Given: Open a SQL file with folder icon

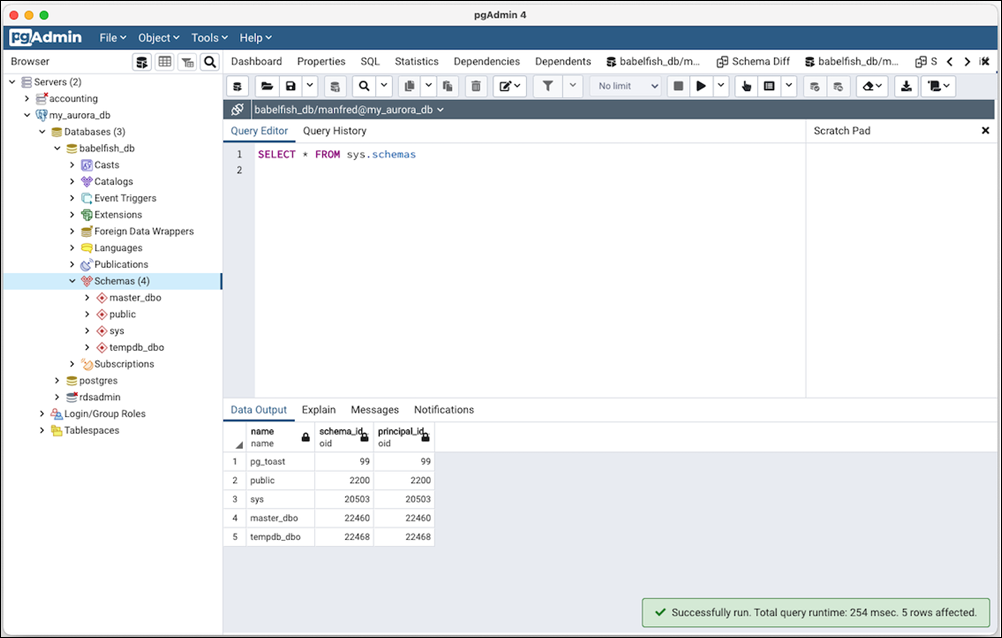Looking at the screenshot, I should 266,87.
